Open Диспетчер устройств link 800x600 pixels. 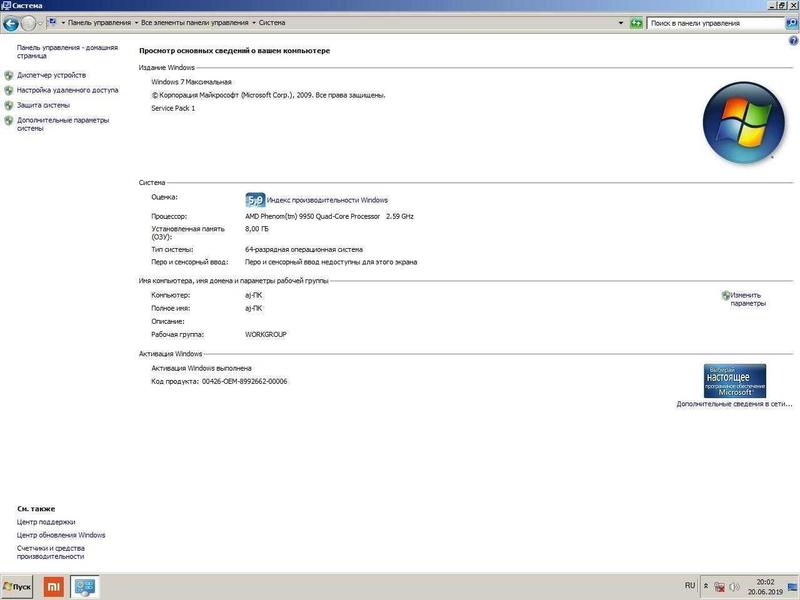click(x=52, y=76)
